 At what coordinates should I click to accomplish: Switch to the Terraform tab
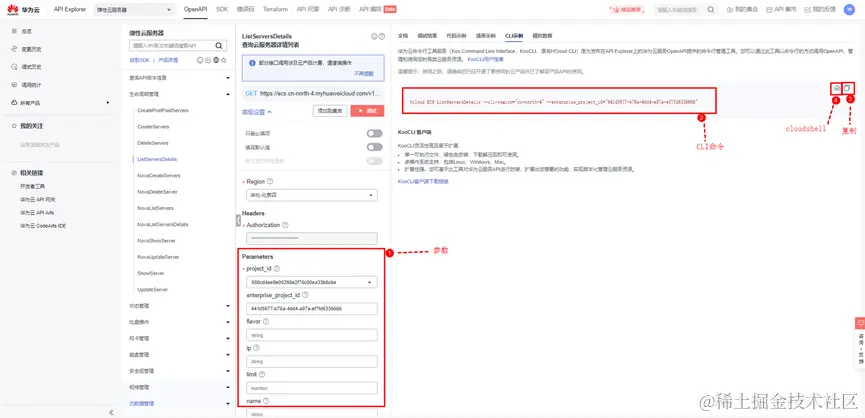pos(275,9)
